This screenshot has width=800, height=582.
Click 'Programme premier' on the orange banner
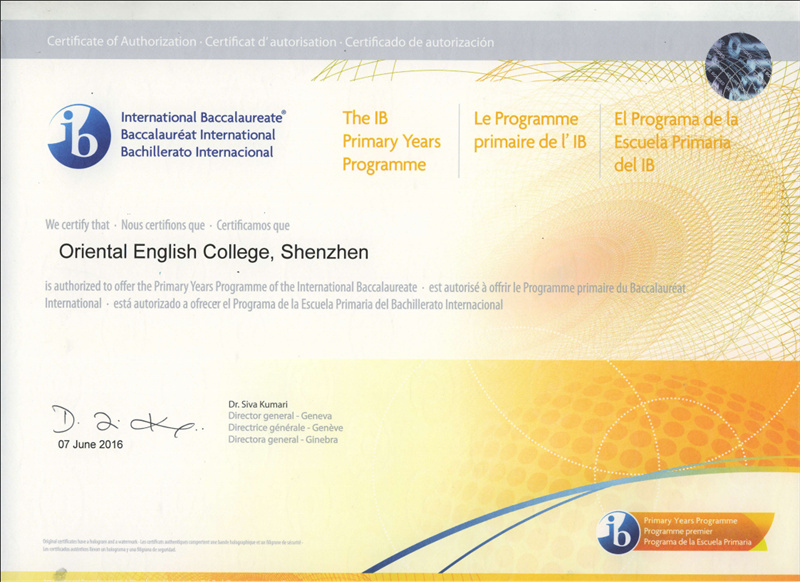click(x=678, y=531)
